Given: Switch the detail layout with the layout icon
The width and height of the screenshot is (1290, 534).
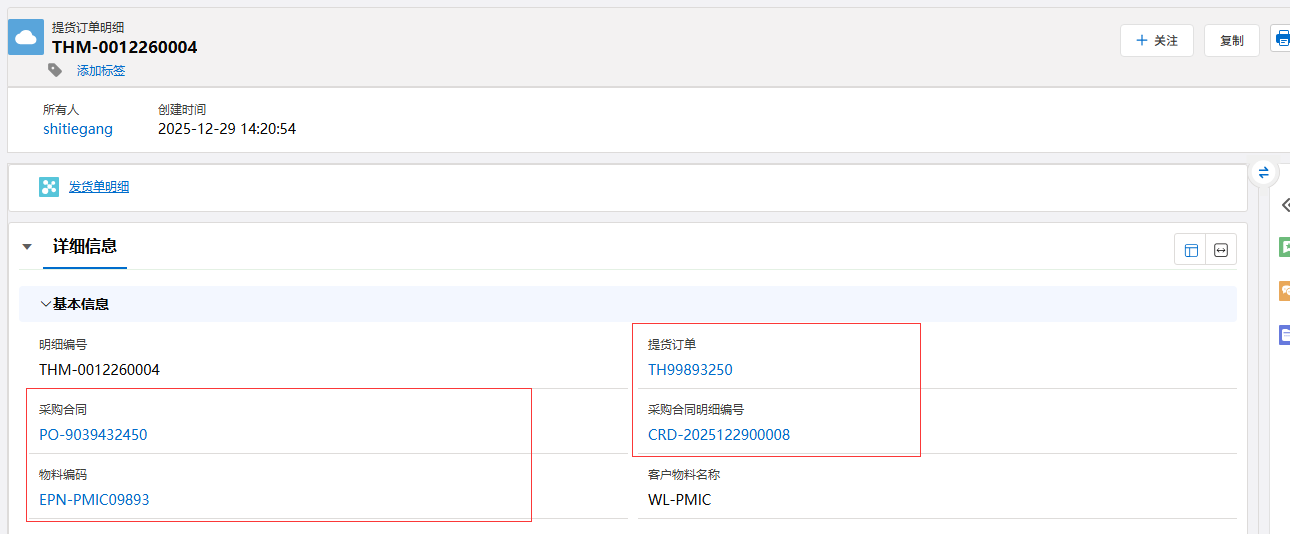Looking at the screenshot, I should tap(1190, 250).
